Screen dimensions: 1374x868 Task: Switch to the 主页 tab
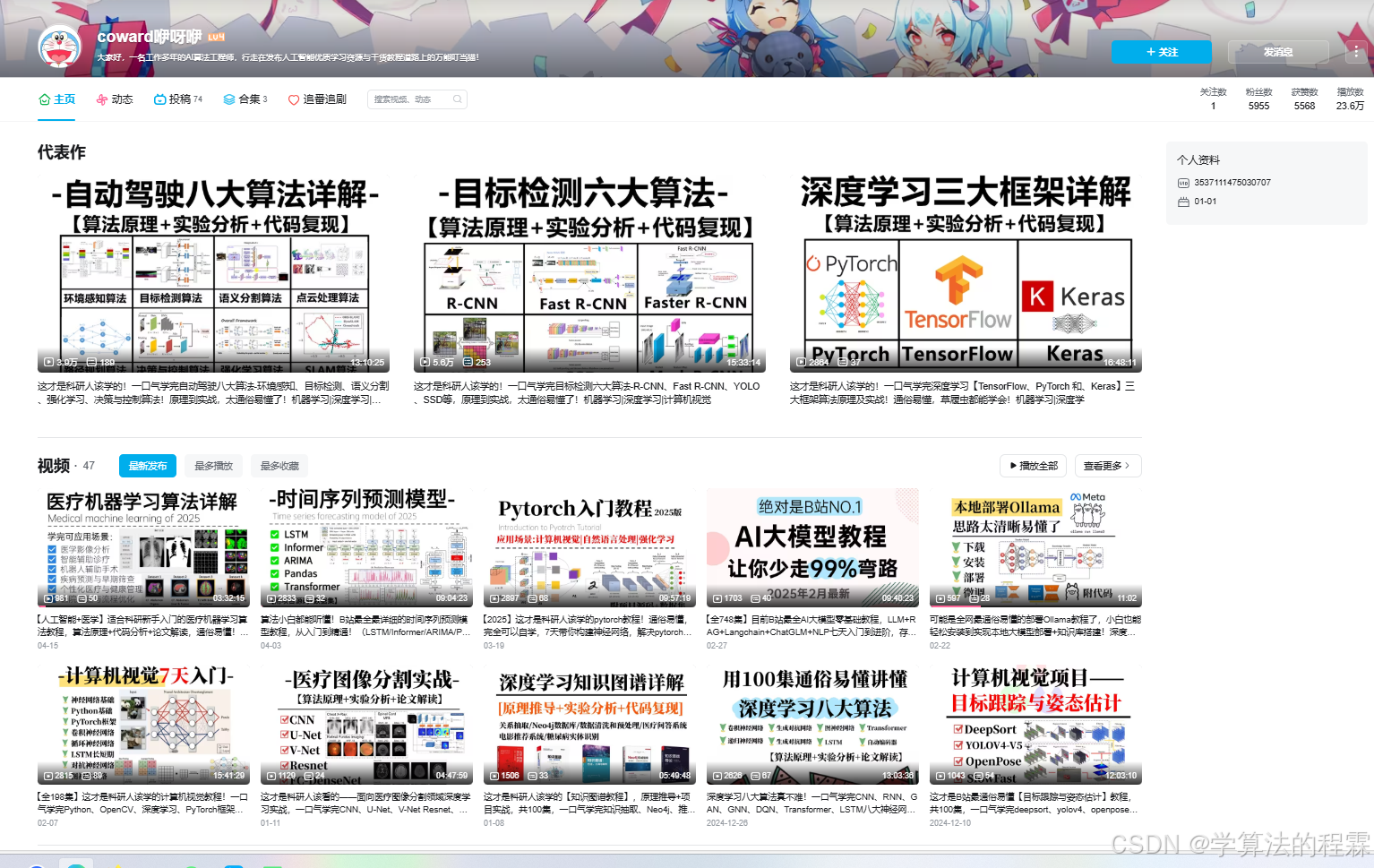coord(57,99)
